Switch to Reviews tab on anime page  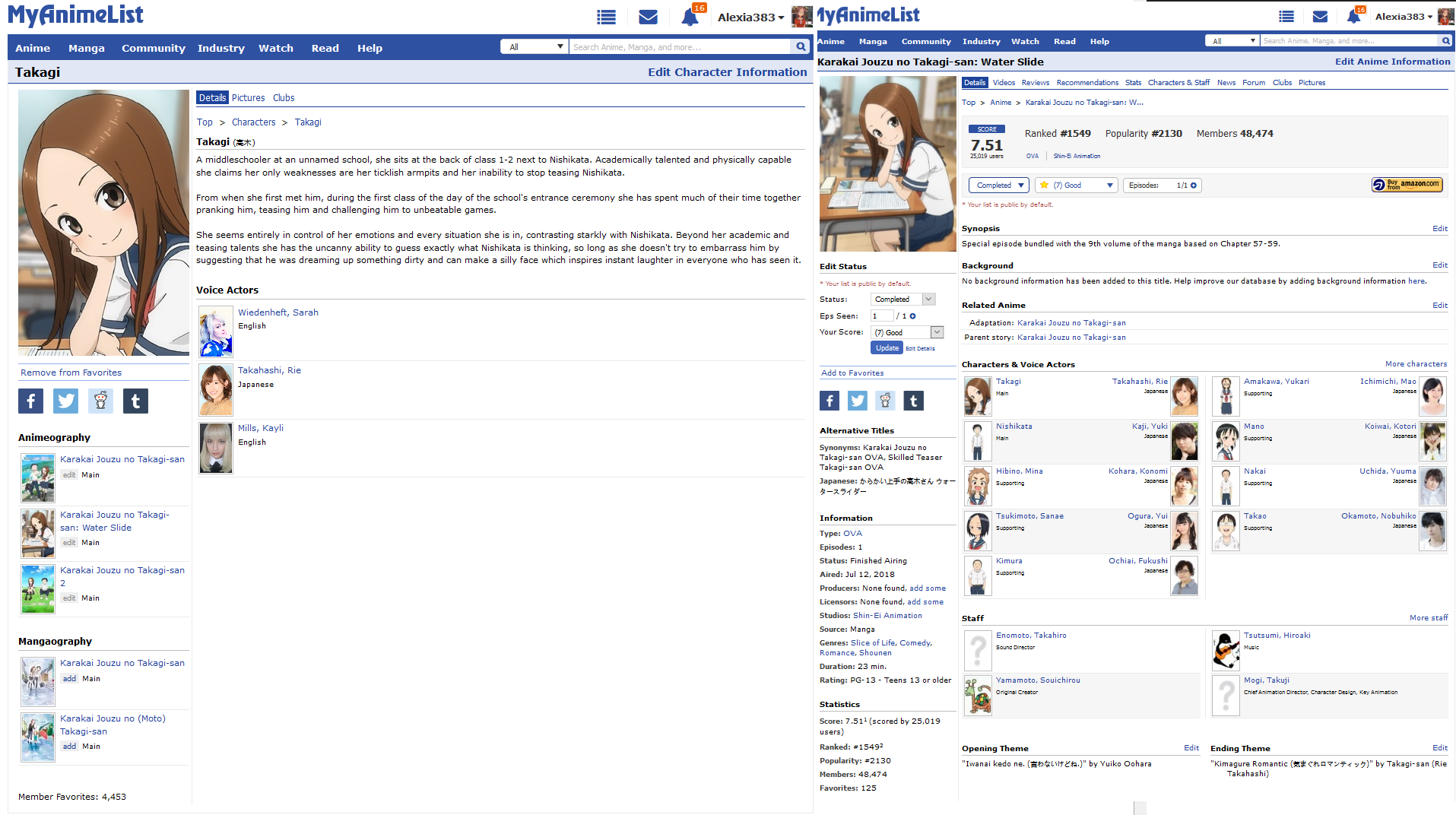pos(1035,83)
